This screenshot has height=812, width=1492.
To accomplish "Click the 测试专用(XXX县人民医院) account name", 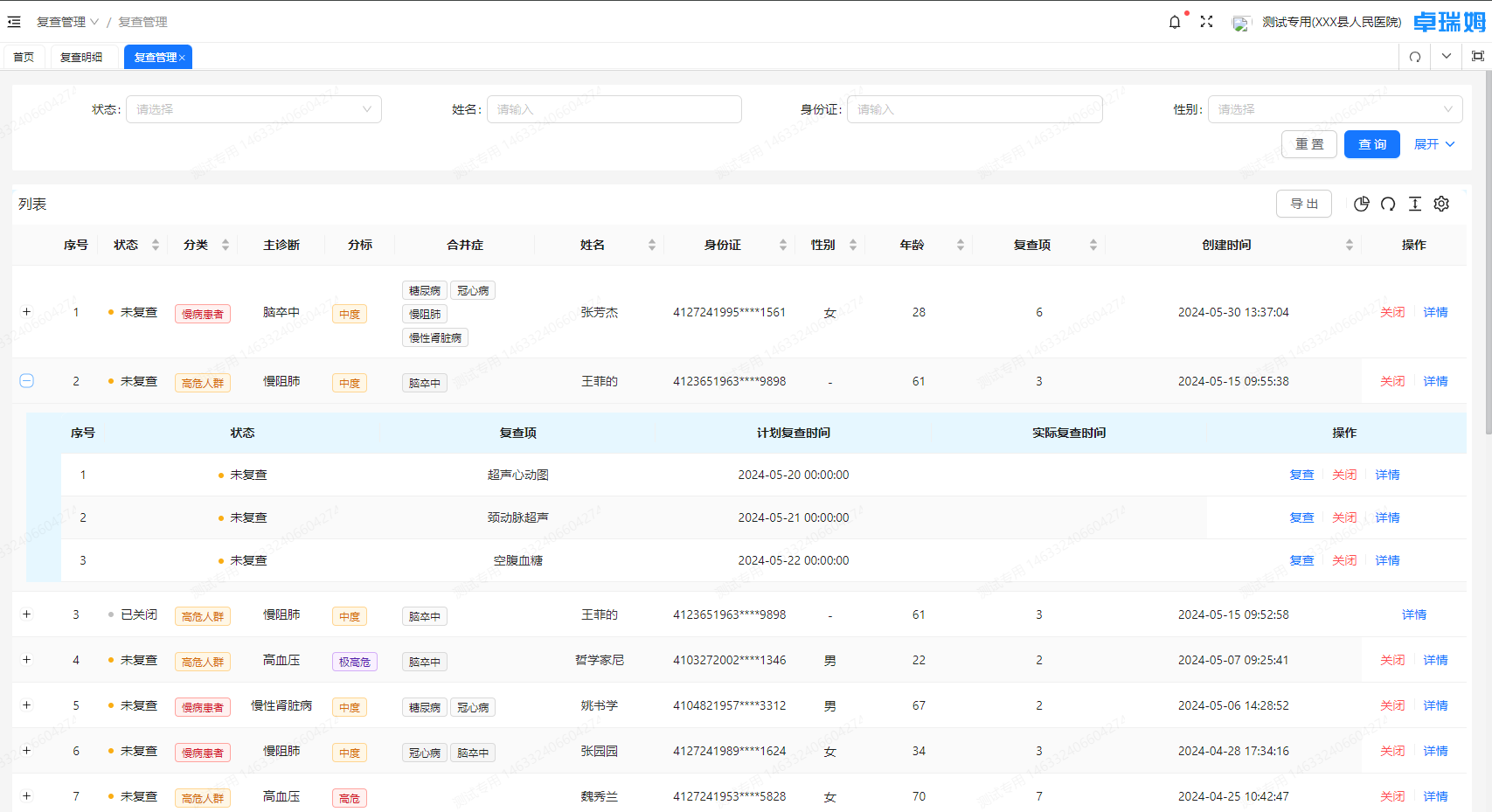I will 1331,22.
